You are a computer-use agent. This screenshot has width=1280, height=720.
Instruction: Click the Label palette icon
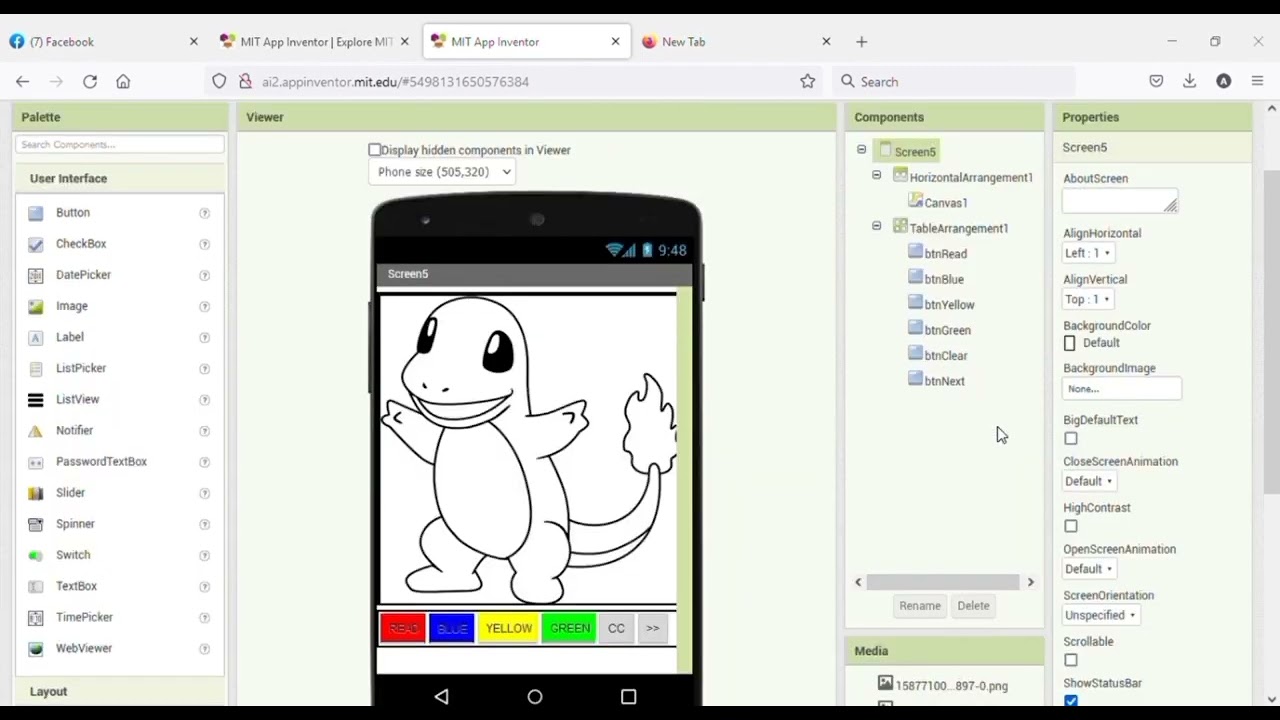point(36,337)
